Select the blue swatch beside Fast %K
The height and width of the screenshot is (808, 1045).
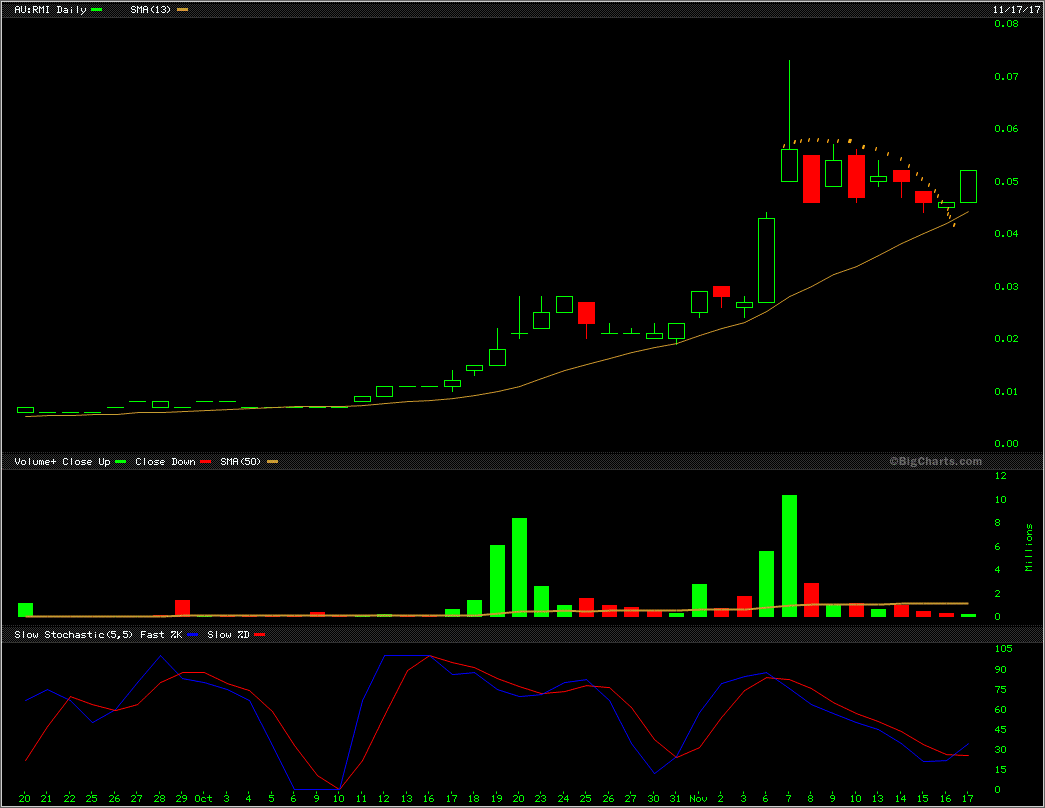[x=193, y=635]
